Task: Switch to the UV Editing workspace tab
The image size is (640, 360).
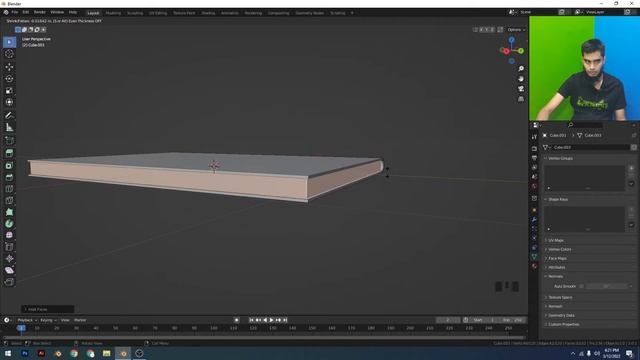Action: pos(158,13)
